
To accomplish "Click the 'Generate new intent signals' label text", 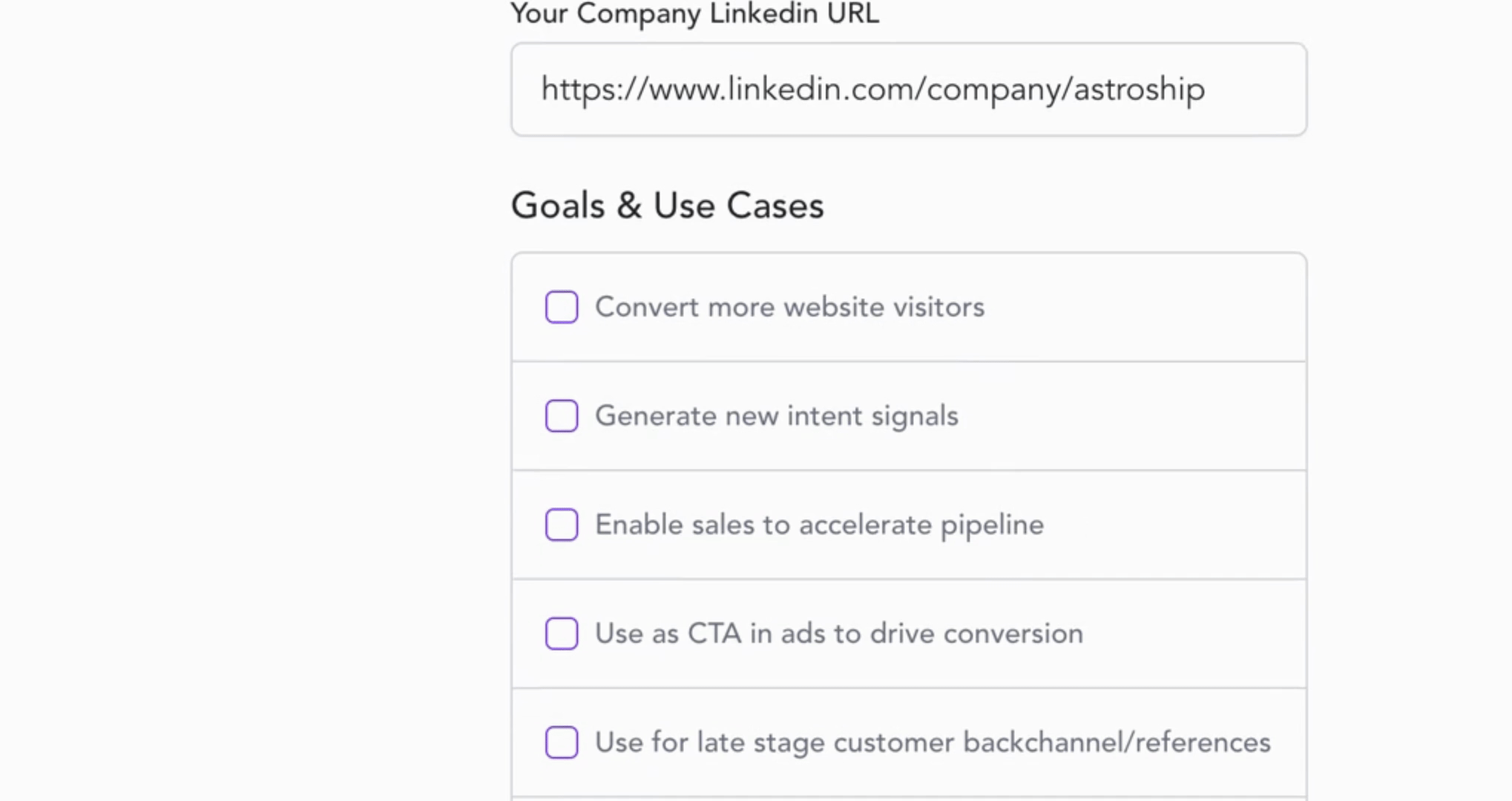I will 776,416.
